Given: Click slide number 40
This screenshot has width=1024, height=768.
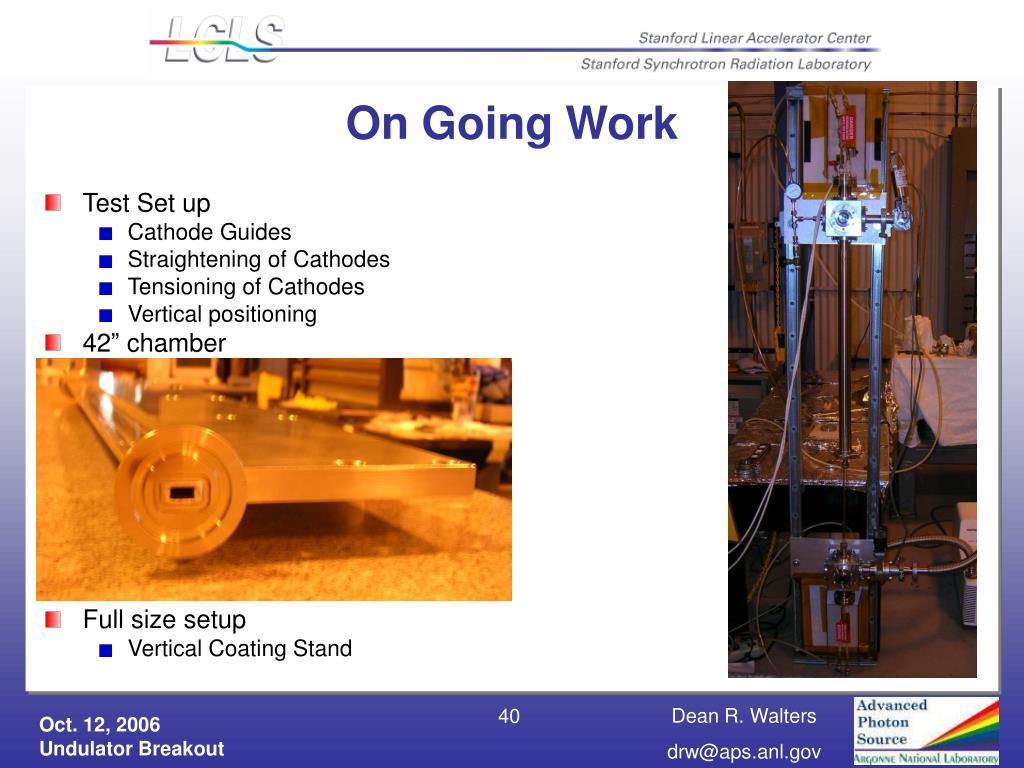Looking at the screenshot, I should [509, 716].
